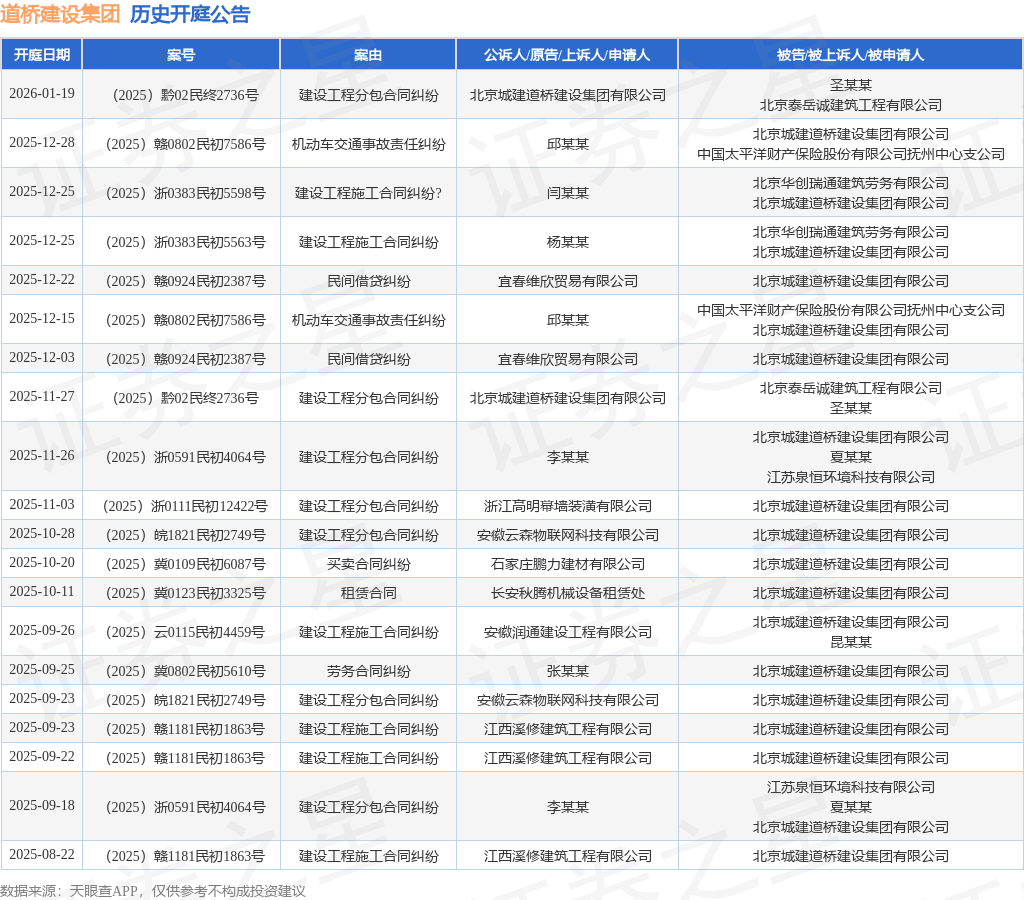1024x900 pixels.
Task: Select case number 冀0109民初6087号
Action: pyautogui.click(x=185, y=564)
